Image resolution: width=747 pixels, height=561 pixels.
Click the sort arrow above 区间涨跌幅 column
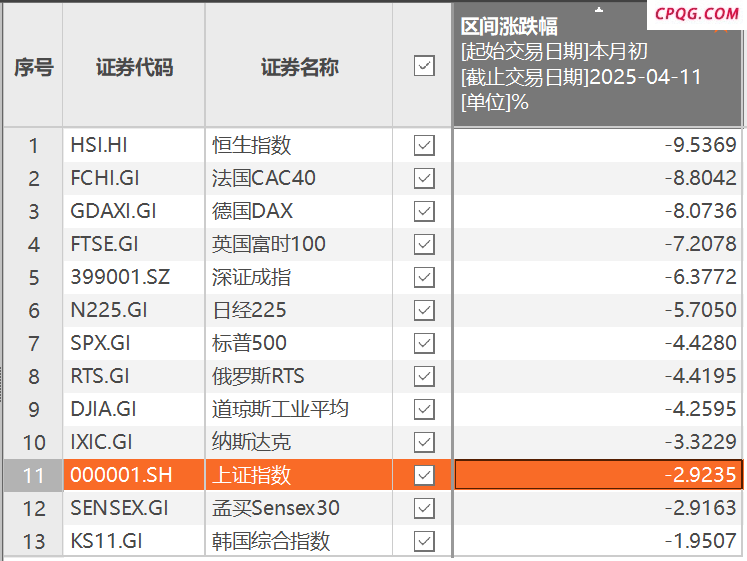point(599,10)
